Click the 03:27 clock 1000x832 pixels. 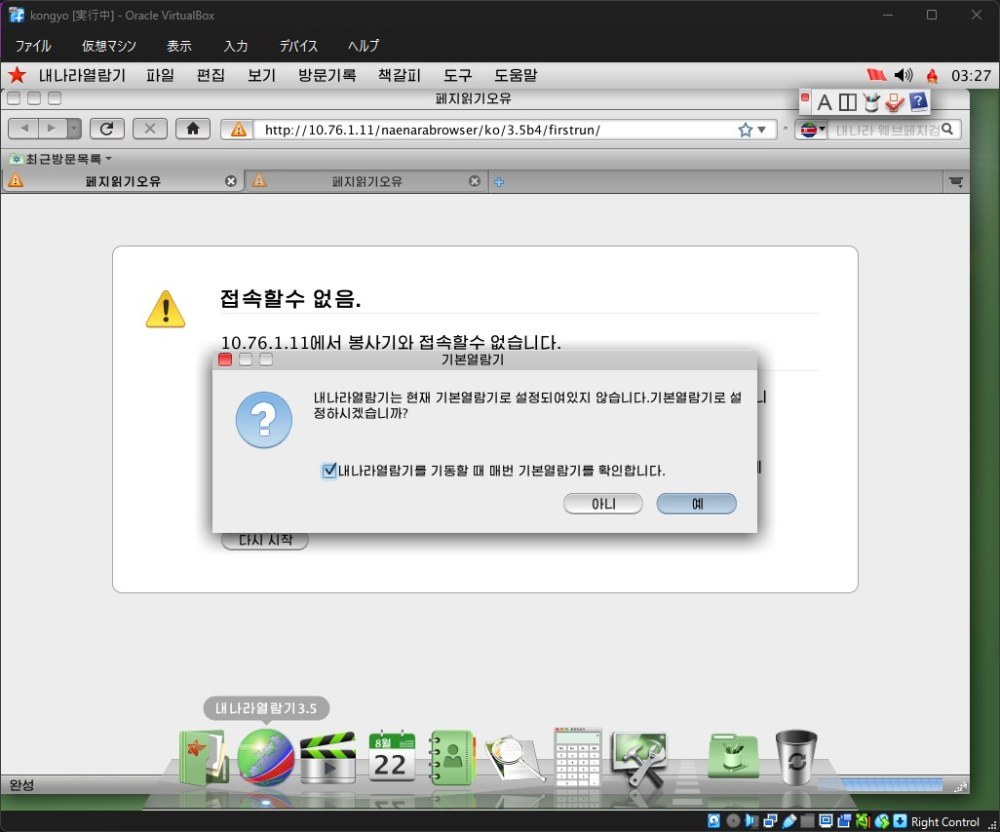tap(971, 76)
